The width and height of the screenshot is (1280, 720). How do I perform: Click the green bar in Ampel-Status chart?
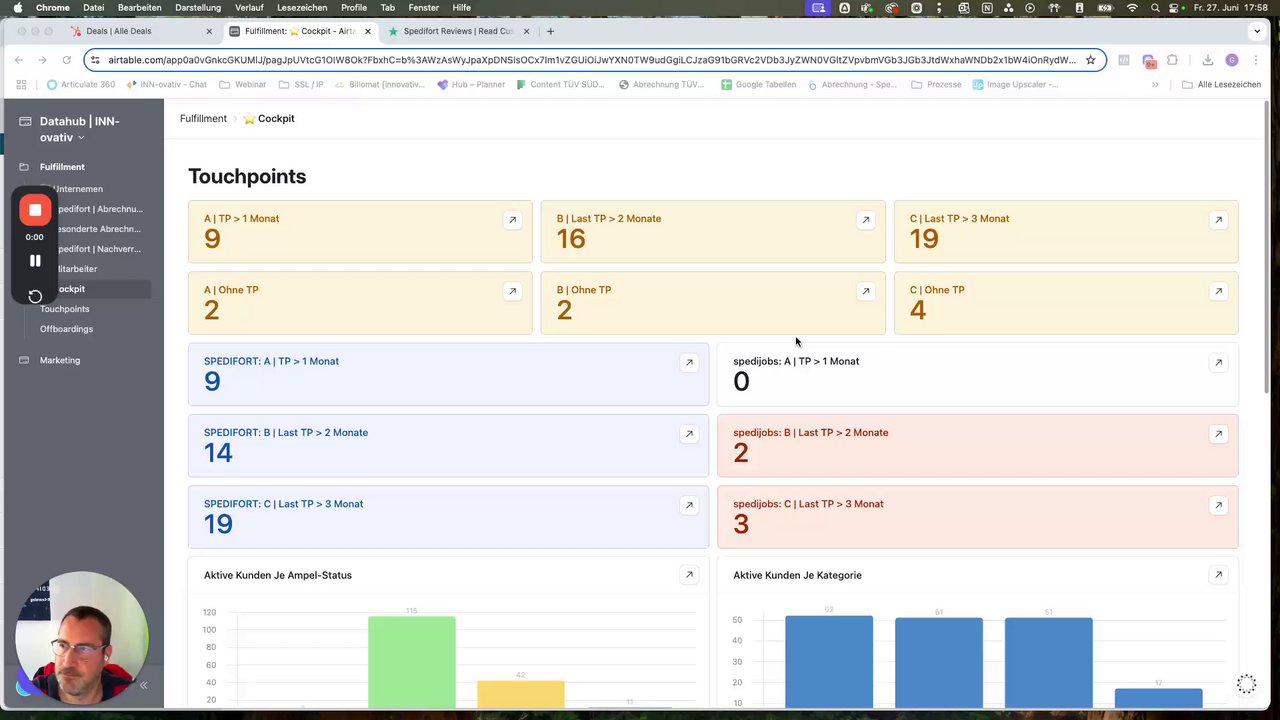pyautogui.click(x=411, y=662)
